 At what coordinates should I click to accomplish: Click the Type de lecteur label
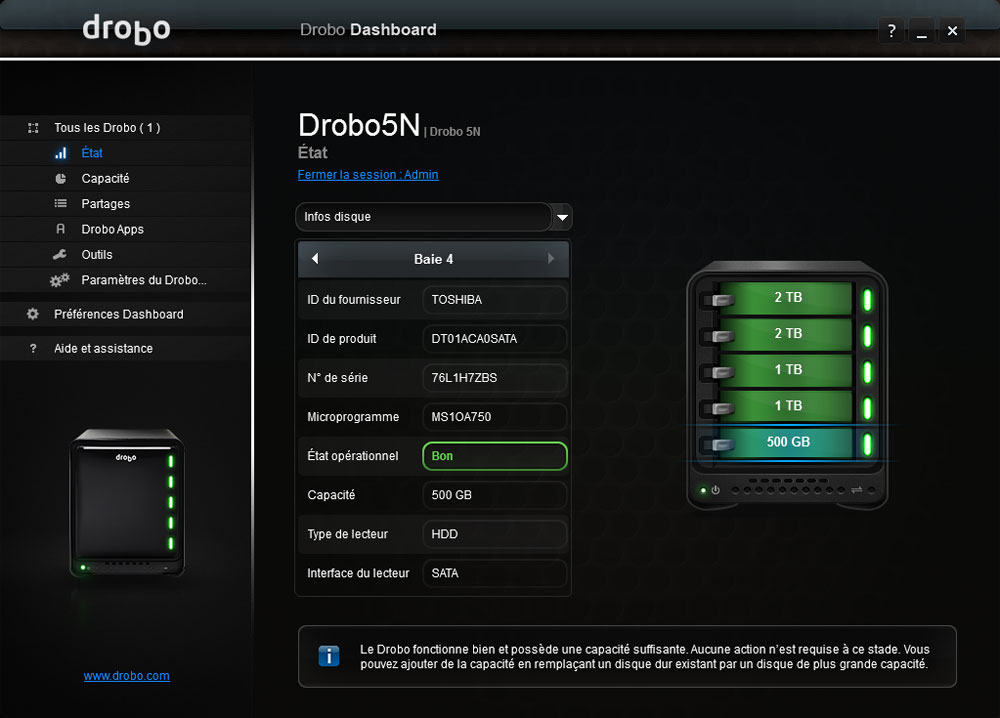click(x=348, y=534)
